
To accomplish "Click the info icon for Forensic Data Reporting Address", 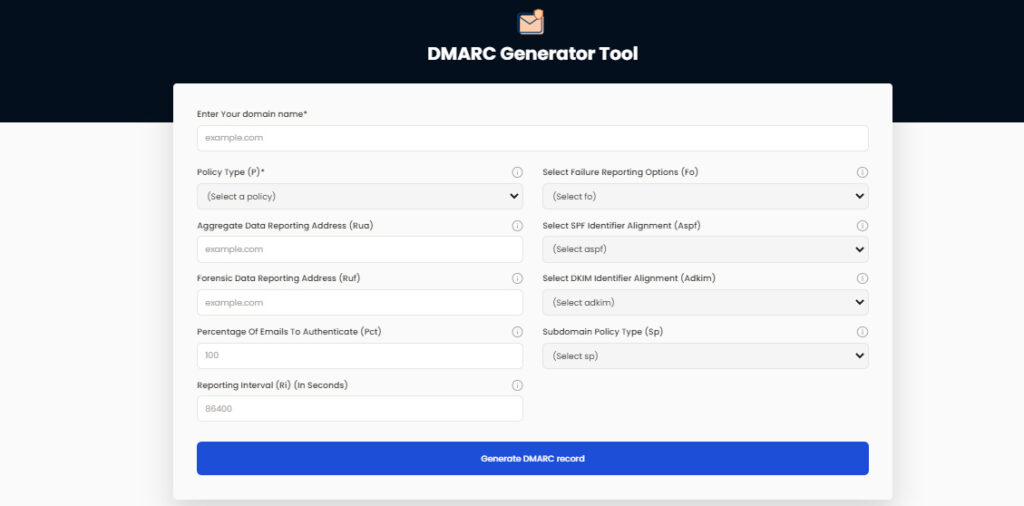I will [517, 278].
